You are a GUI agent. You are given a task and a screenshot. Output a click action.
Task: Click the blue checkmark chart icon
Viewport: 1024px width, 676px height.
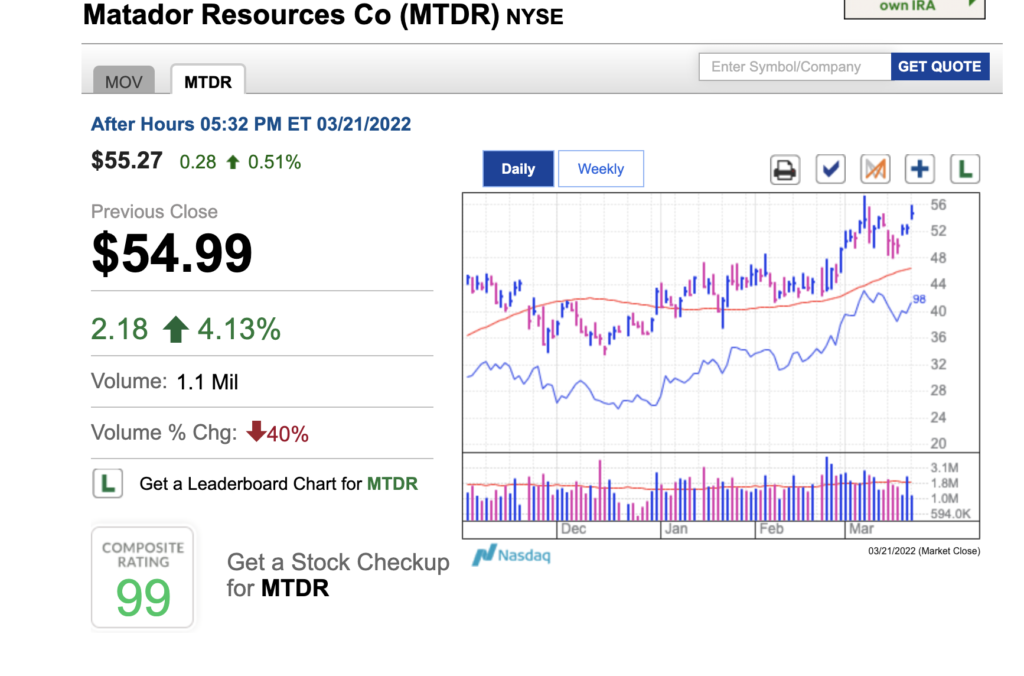(x=830, y=170)
